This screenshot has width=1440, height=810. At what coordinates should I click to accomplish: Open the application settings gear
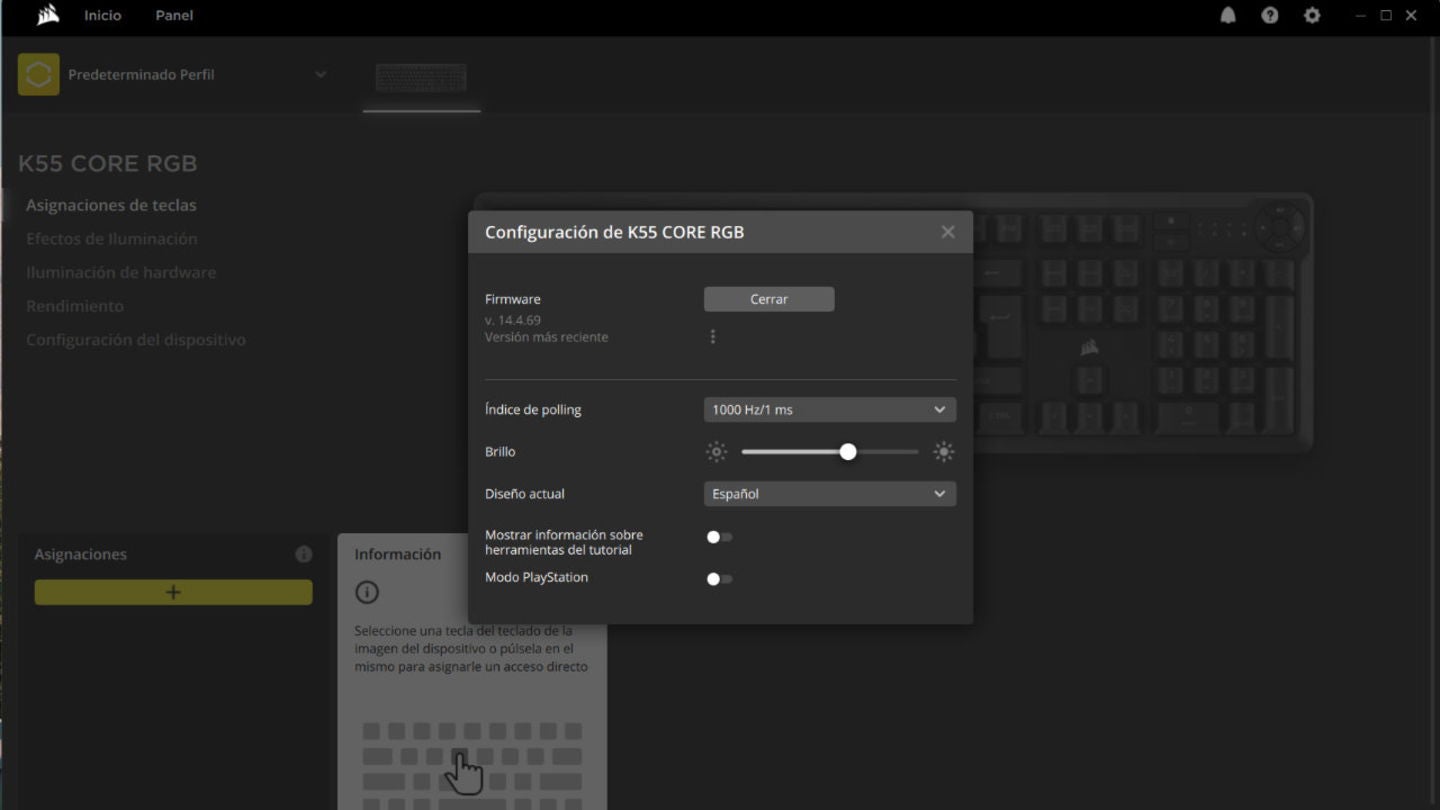pyautogui.click(x=1312, y=15)
